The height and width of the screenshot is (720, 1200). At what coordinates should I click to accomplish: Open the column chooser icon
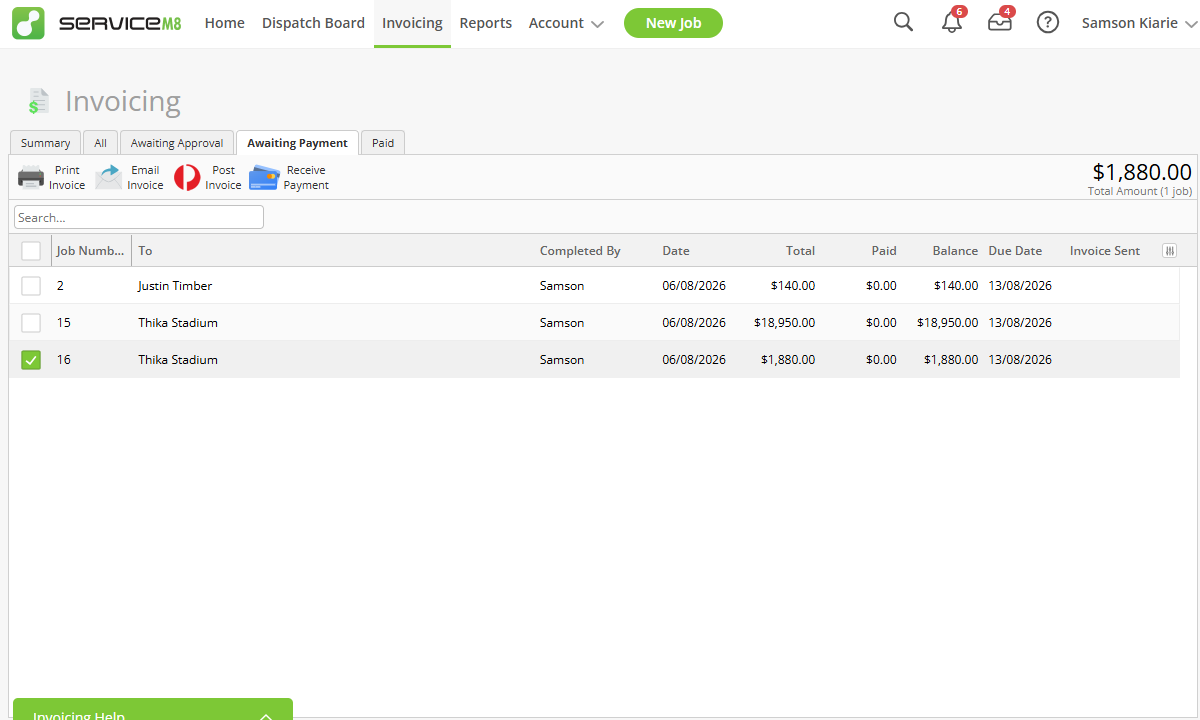click(1169, 251)
